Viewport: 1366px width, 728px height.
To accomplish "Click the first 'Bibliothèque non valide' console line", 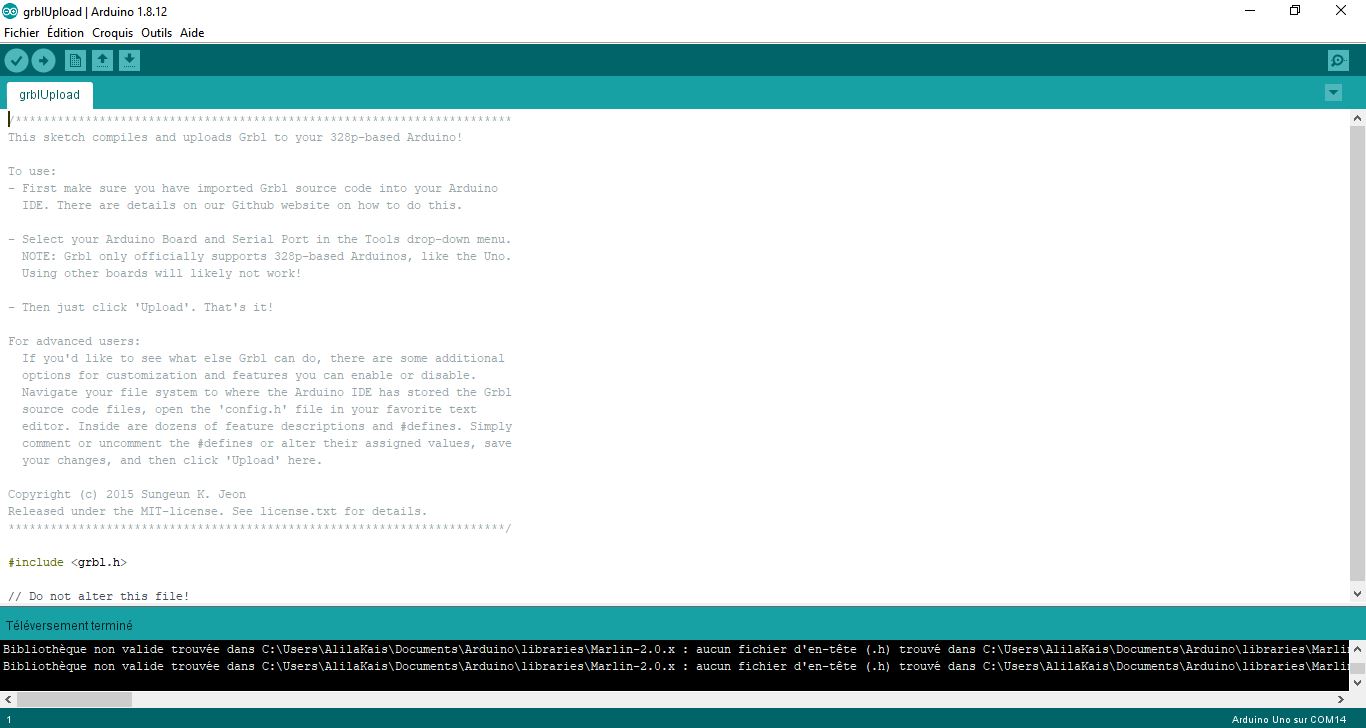I will [x=675, y=649].
